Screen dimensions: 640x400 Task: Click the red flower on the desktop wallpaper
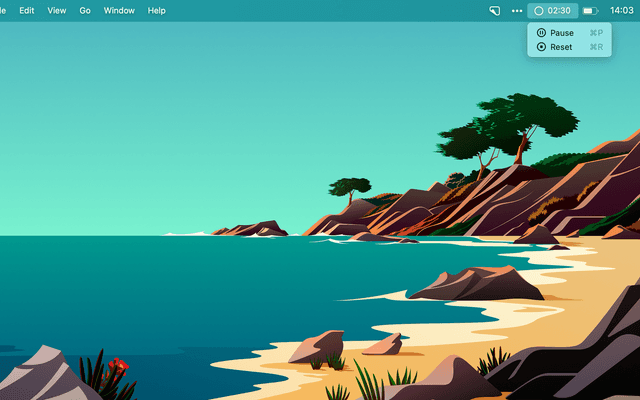pos(118,364)
